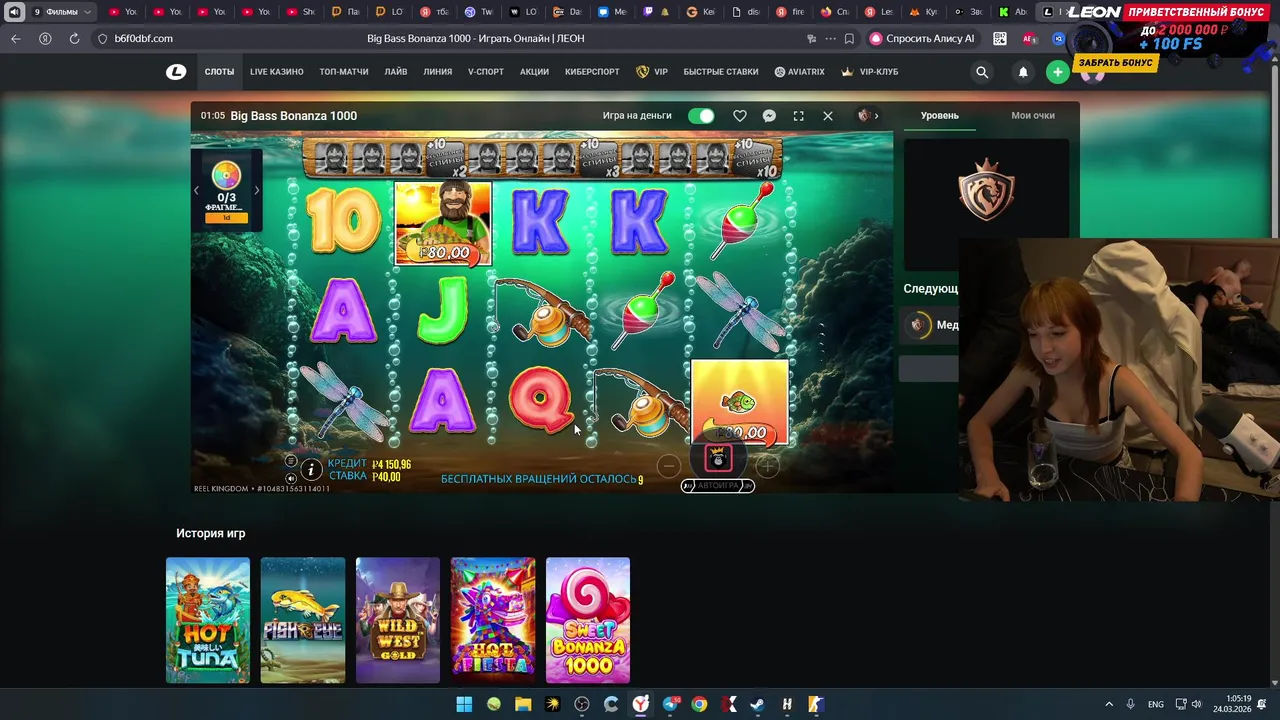Open Wild West Gold from game history
The width and height of the screenshot is (1280, 720).
(x=398, y=620)
